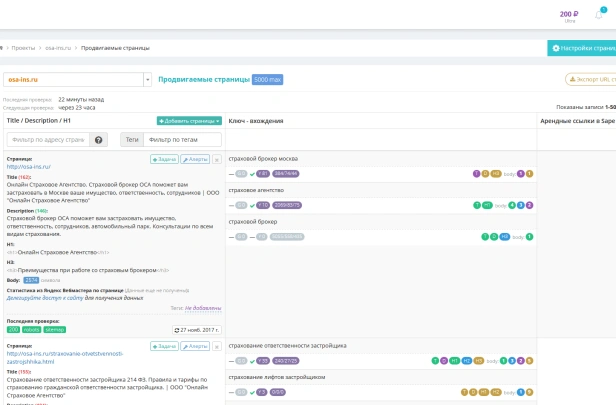Viewport: 616px width, 405px height.
Task: Click the help question mark icon
Action: (99, 140)
